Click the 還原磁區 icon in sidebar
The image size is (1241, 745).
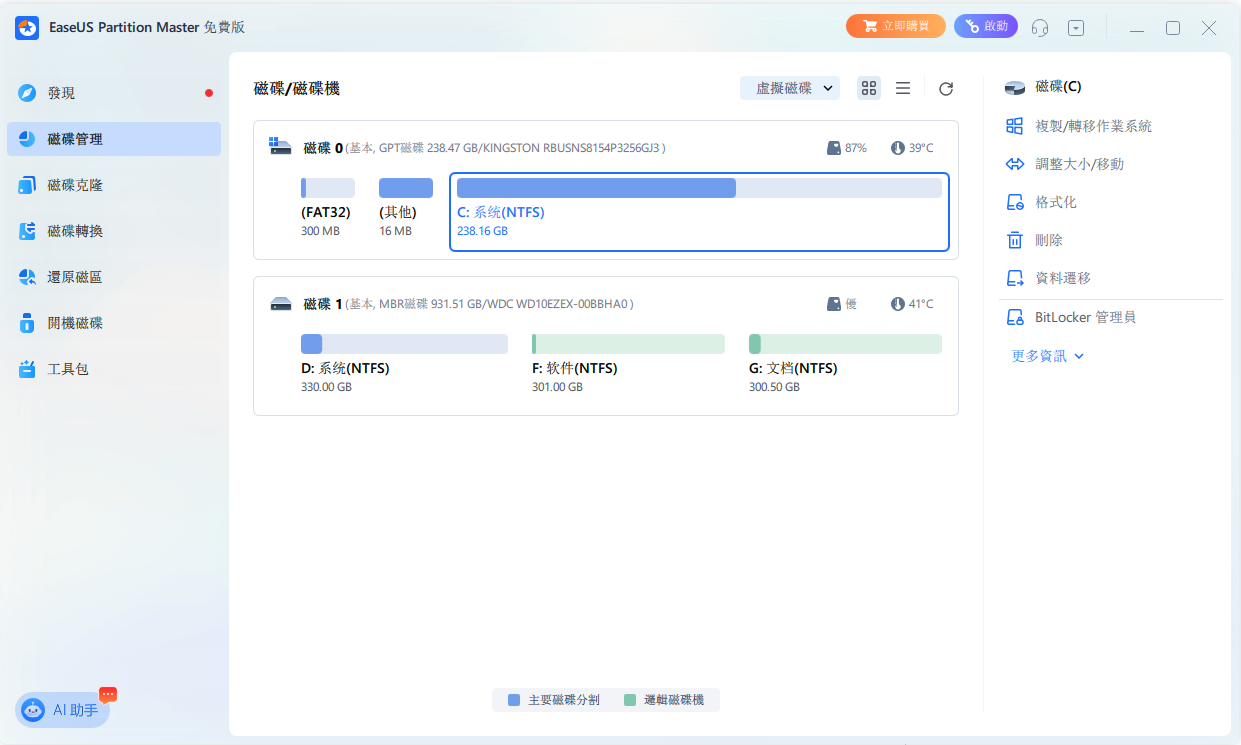tap(28, 277)
